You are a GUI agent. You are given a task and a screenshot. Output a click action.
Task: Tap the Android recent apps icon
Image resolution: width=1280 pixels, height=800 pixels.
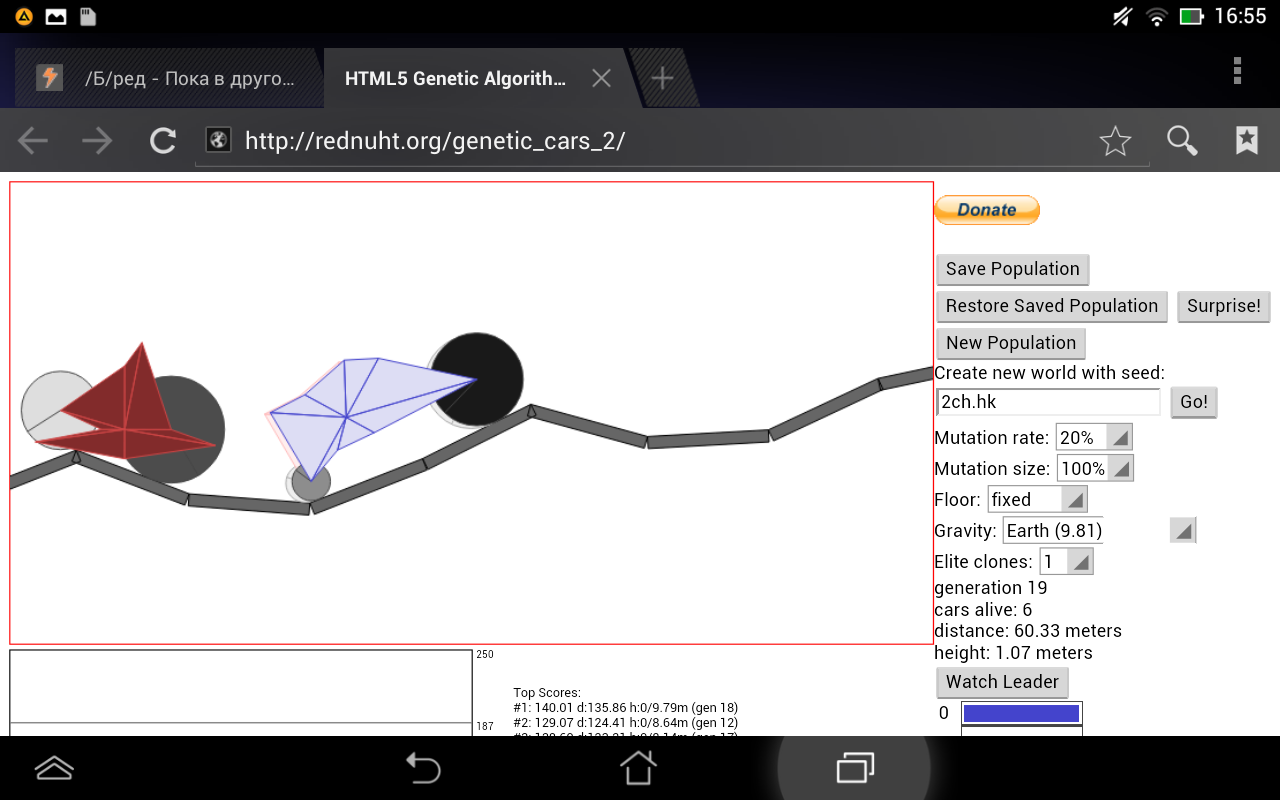[x=855, y=767]
